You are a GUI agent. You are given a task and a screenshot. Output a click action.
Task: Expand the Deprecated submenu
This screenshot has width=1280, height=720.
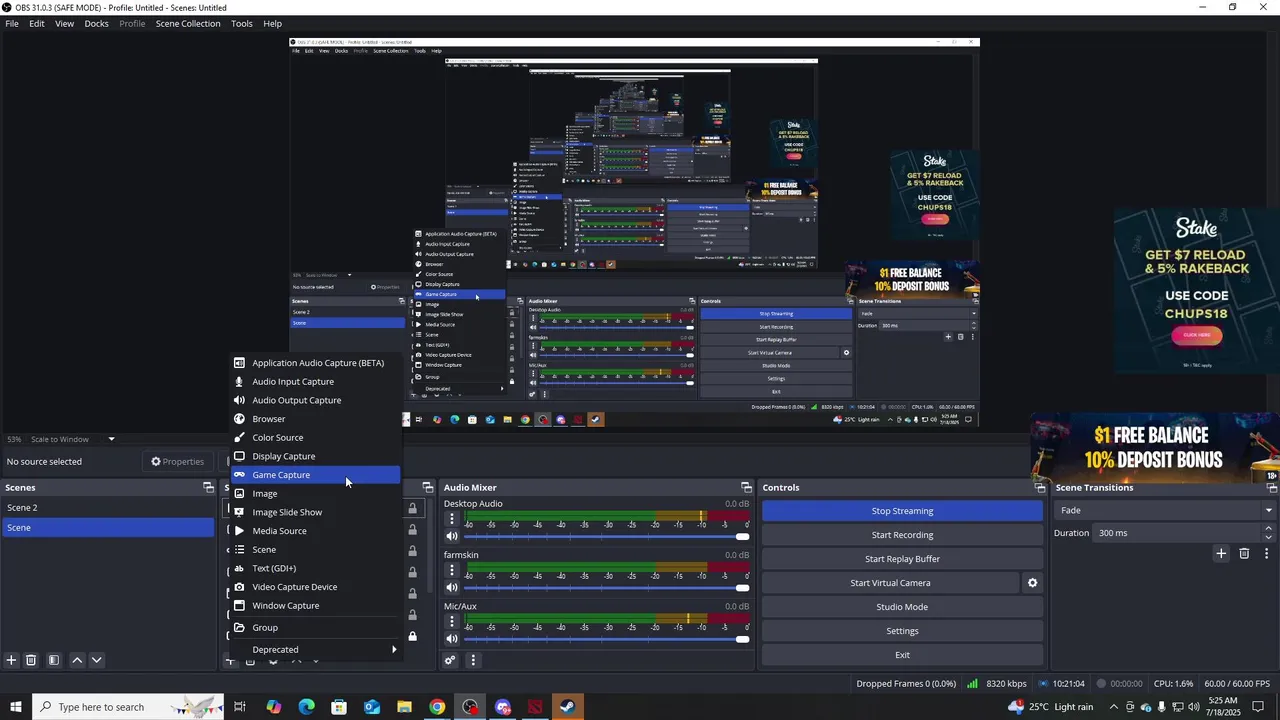315,650
